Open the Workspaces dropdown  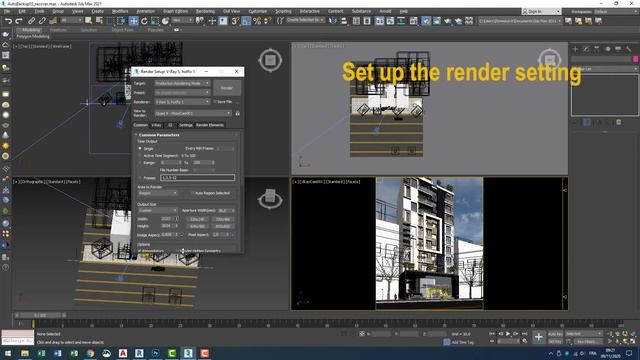click(x=616, y=11)
